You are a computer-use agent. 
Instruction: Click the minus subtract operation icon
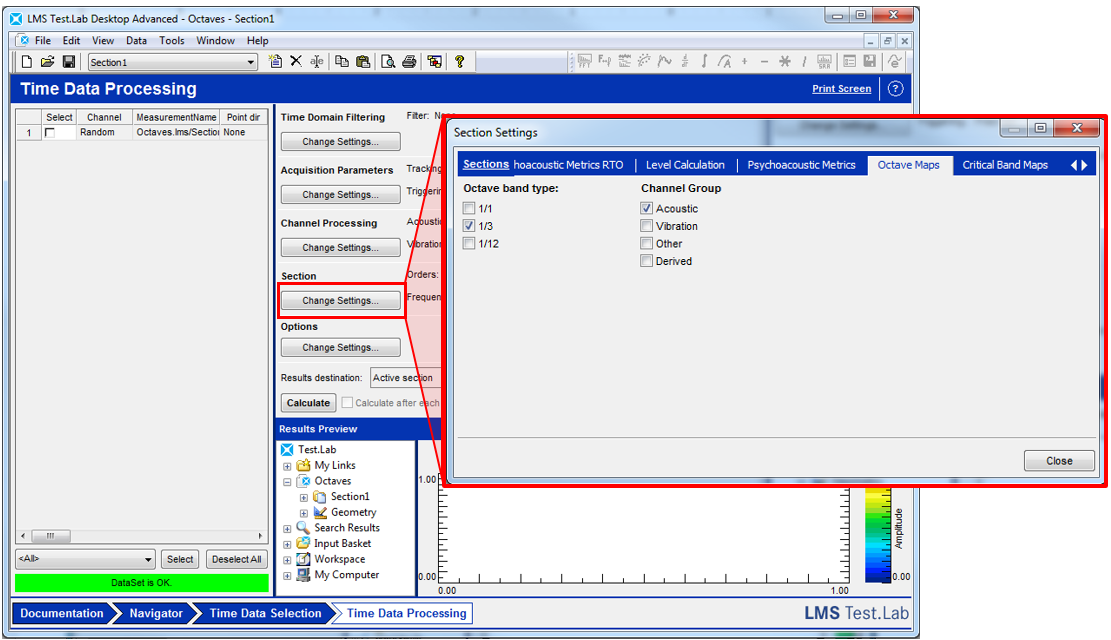click(x=764, y=62)
